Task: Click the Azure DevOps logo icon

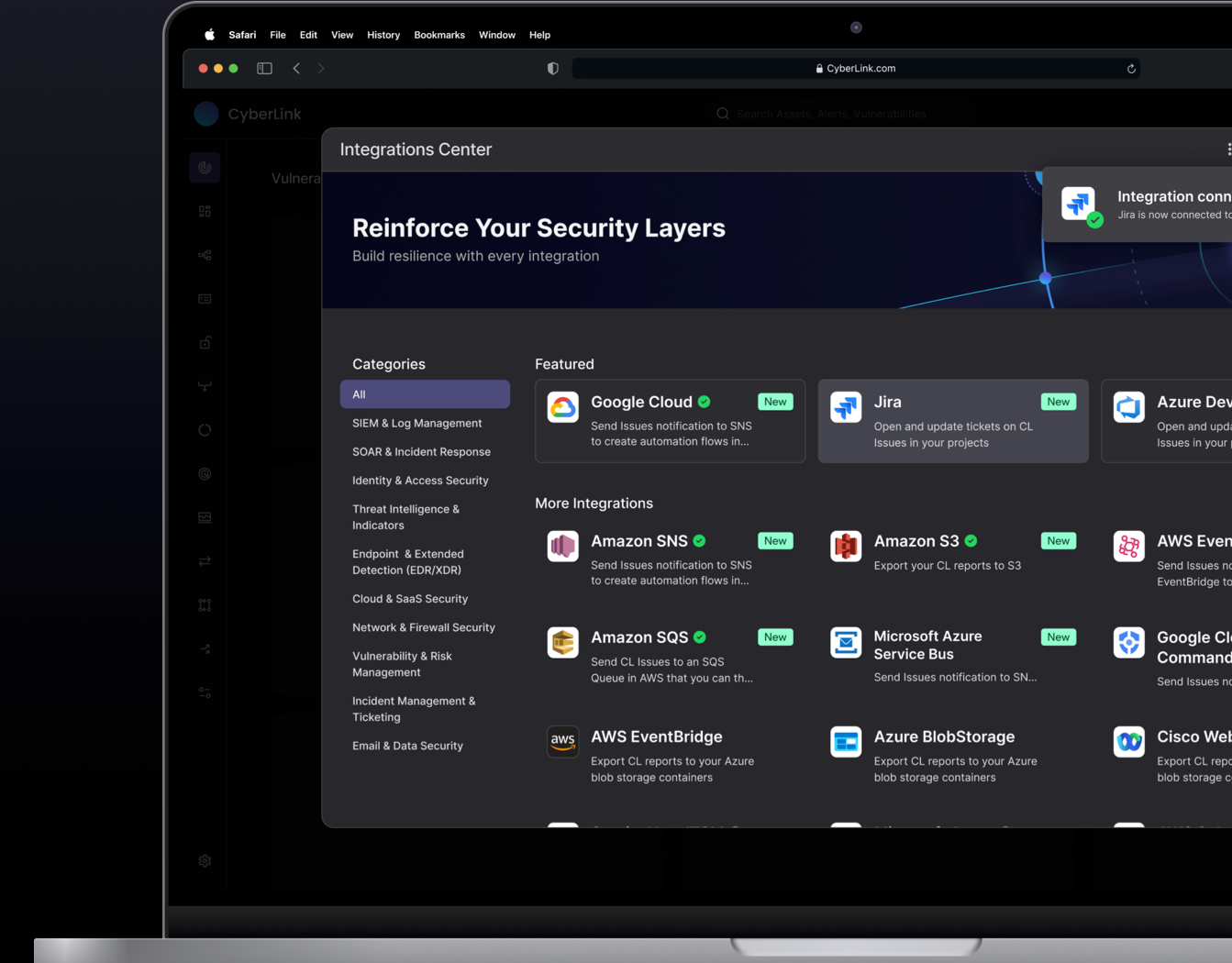Action: click(1129, 407)
